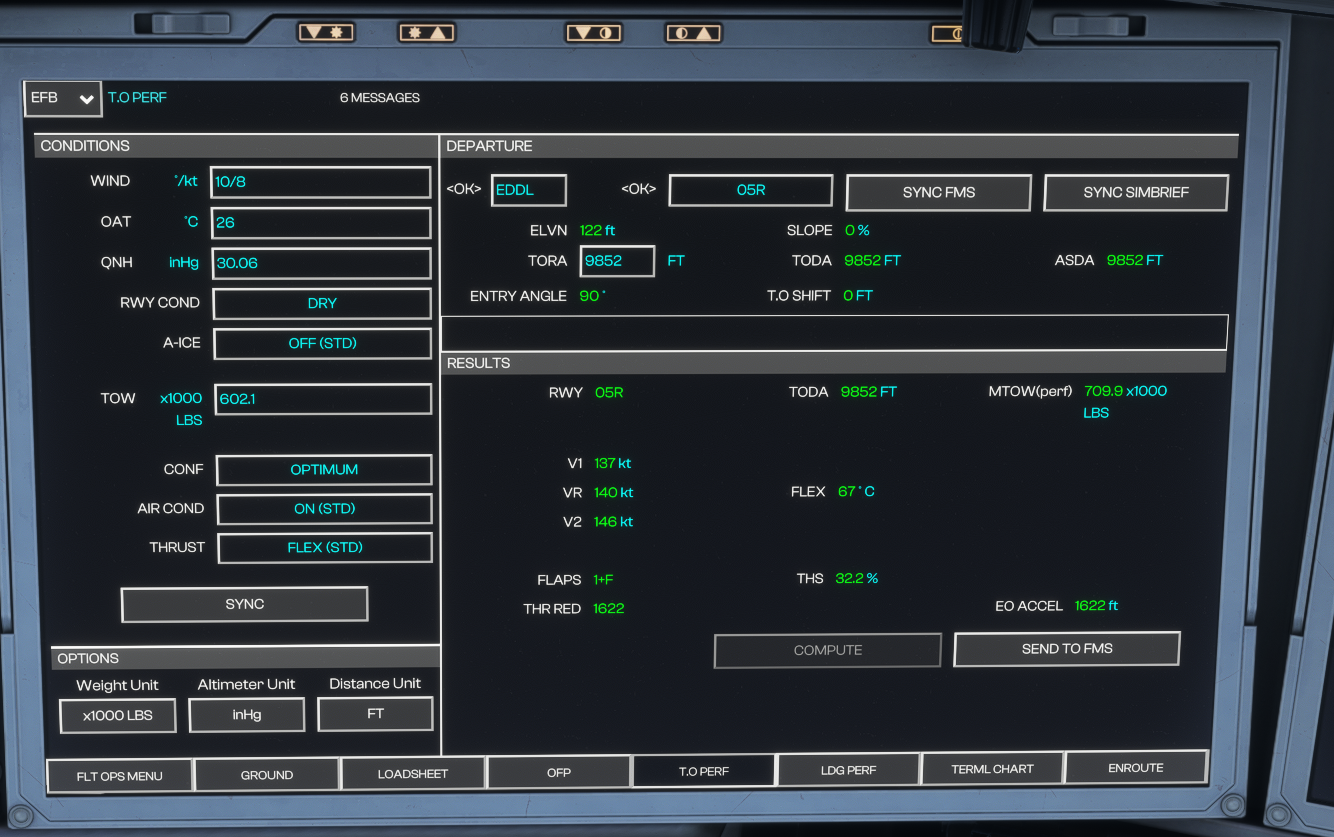1334x837 pixels.
Task: Open the TERML CHART tab
Action: (992, 769)
